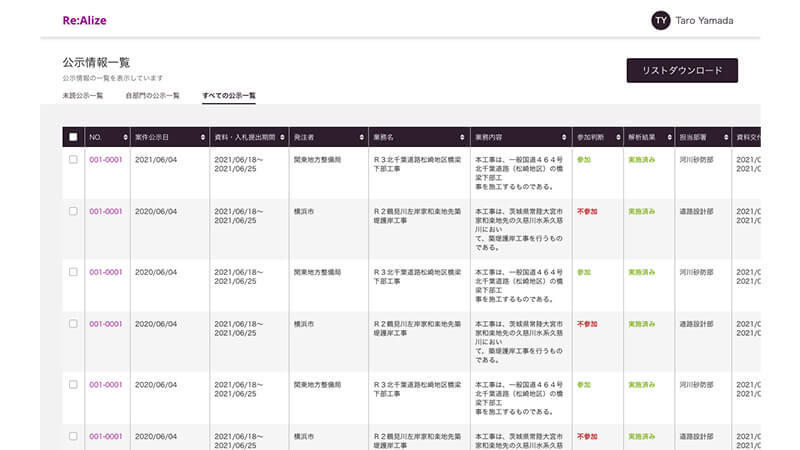Click the 公示情報一覧 page heading

96,63
